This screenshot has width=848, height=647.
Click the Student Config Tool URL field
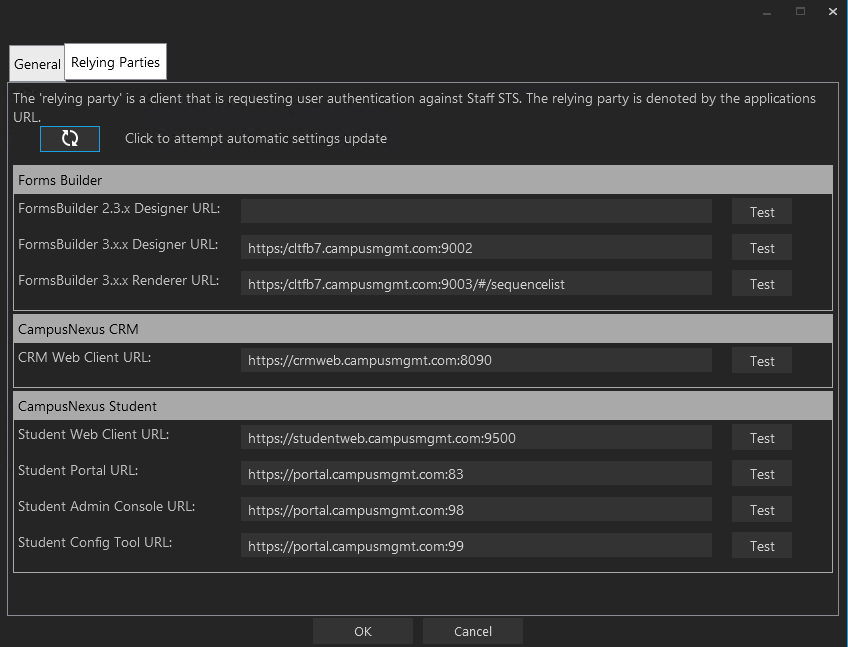pyautogui.click(x=476, y=545)
